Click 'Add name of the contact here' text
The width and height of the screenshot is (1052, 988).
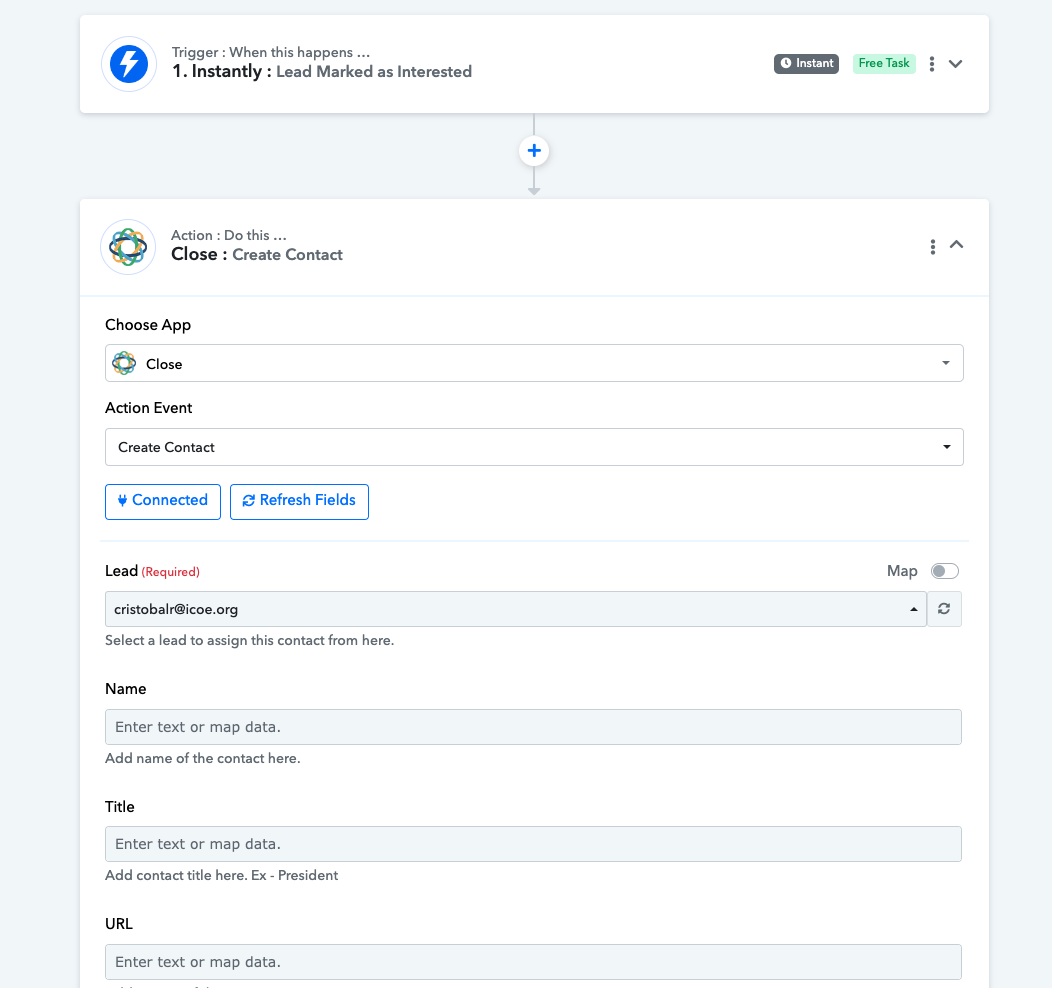pyautogui.click(x=203, y=759)
